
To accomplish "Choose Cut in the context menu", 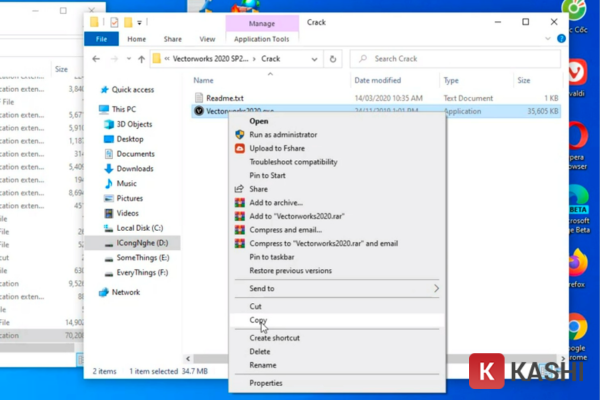I will 337,306.
